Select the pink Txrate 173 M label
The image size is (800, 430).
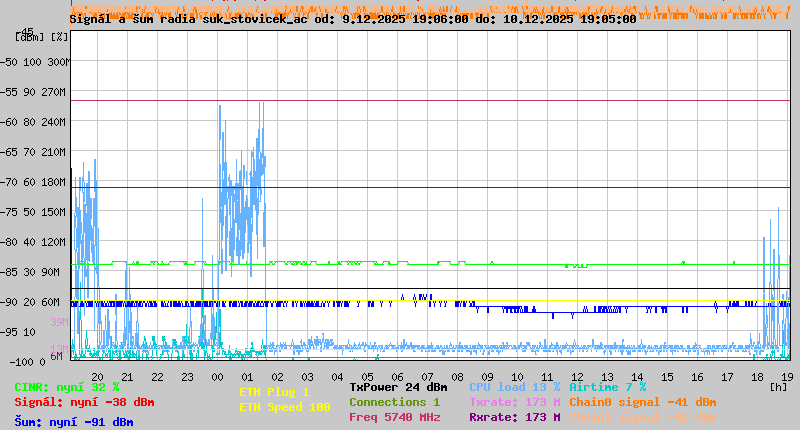click(514, 402)
